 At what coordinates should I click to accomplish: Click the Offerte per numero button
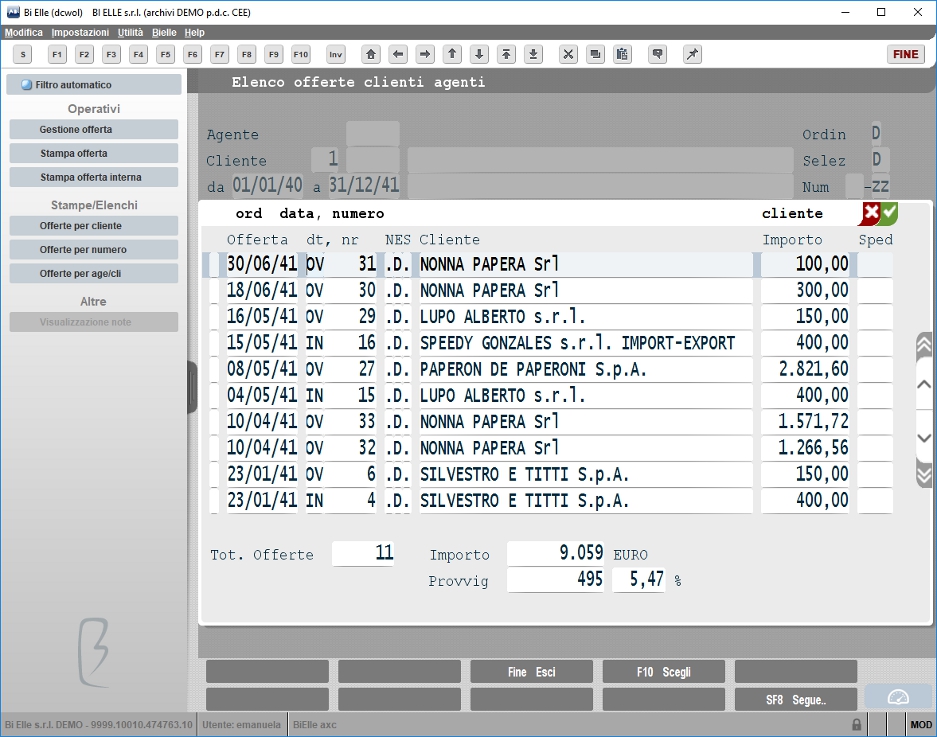click(94, 249)
